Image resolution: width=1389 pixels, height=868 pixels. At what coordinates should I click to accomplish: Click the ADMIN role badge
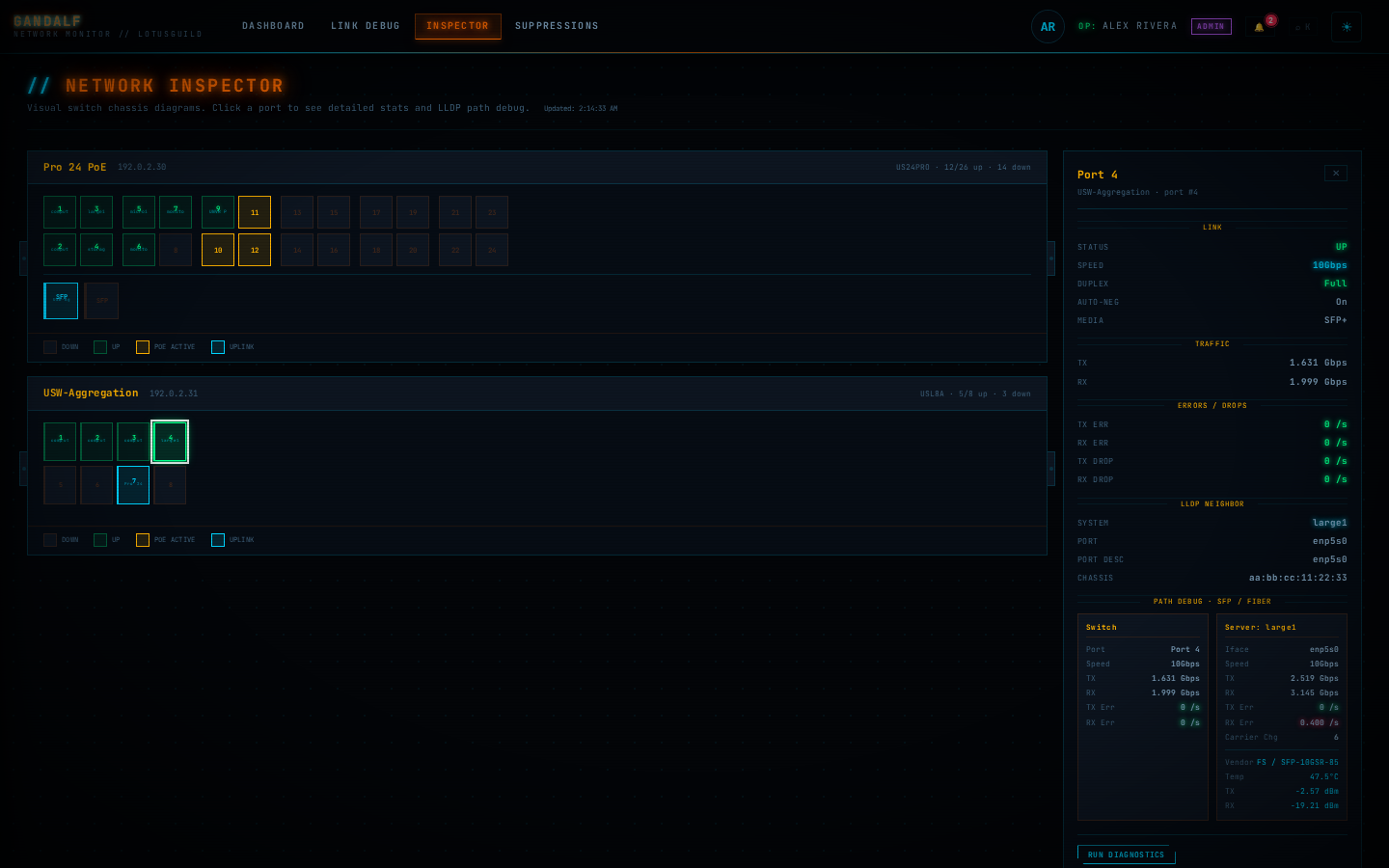click(x=1212, y=27)
